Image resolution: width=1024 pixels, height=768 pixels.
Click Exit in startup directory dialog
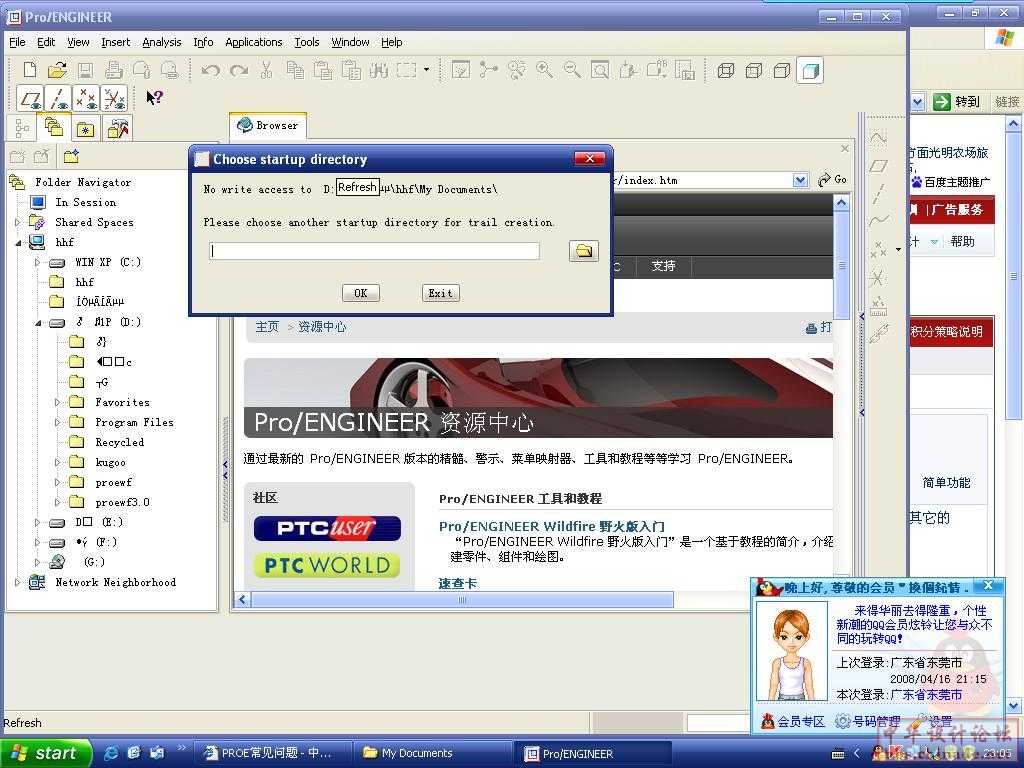coord(441,293)
